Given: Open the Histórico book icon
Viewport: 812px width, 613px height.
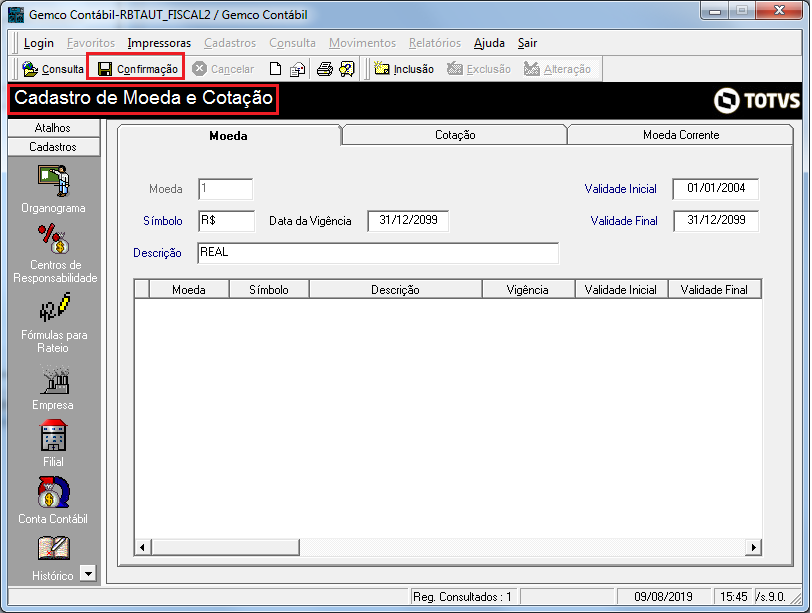Looking at the screenshot, I should click(x=53, y=548).
